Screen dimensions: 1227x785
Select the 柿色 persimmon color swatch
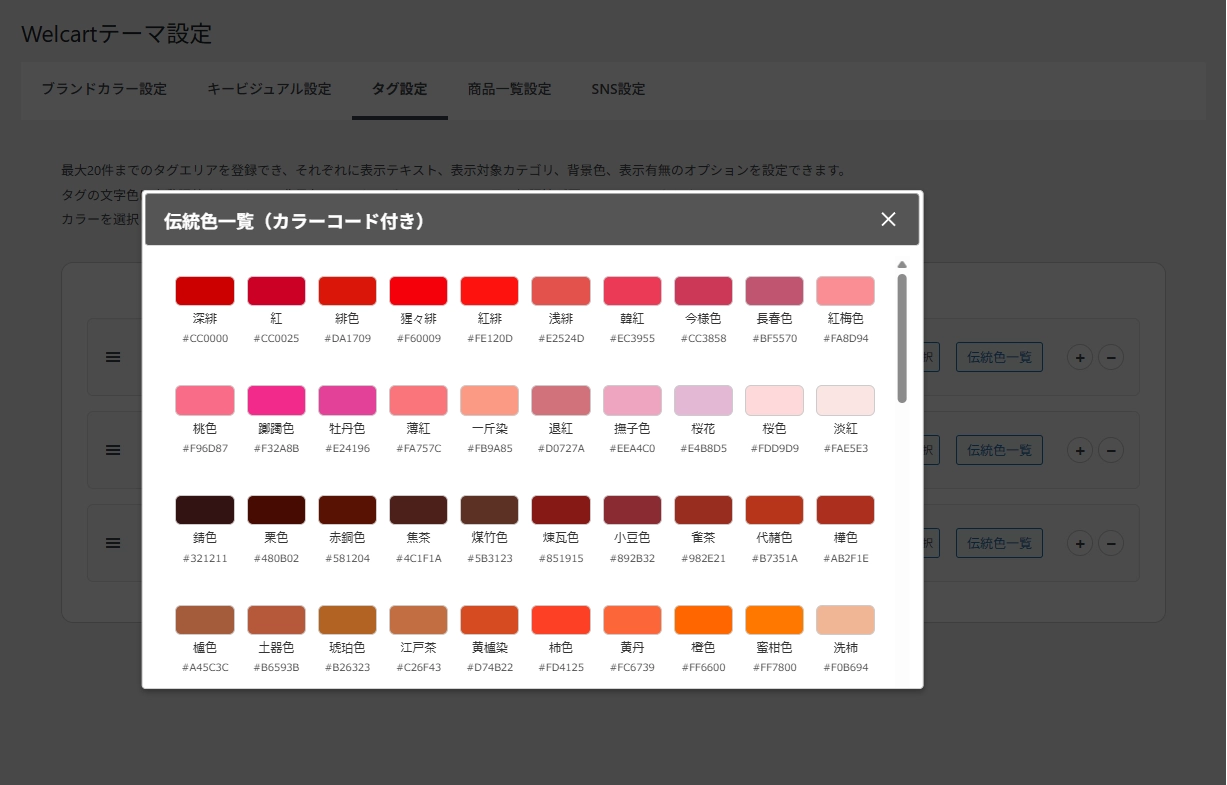tap(560, 619)
